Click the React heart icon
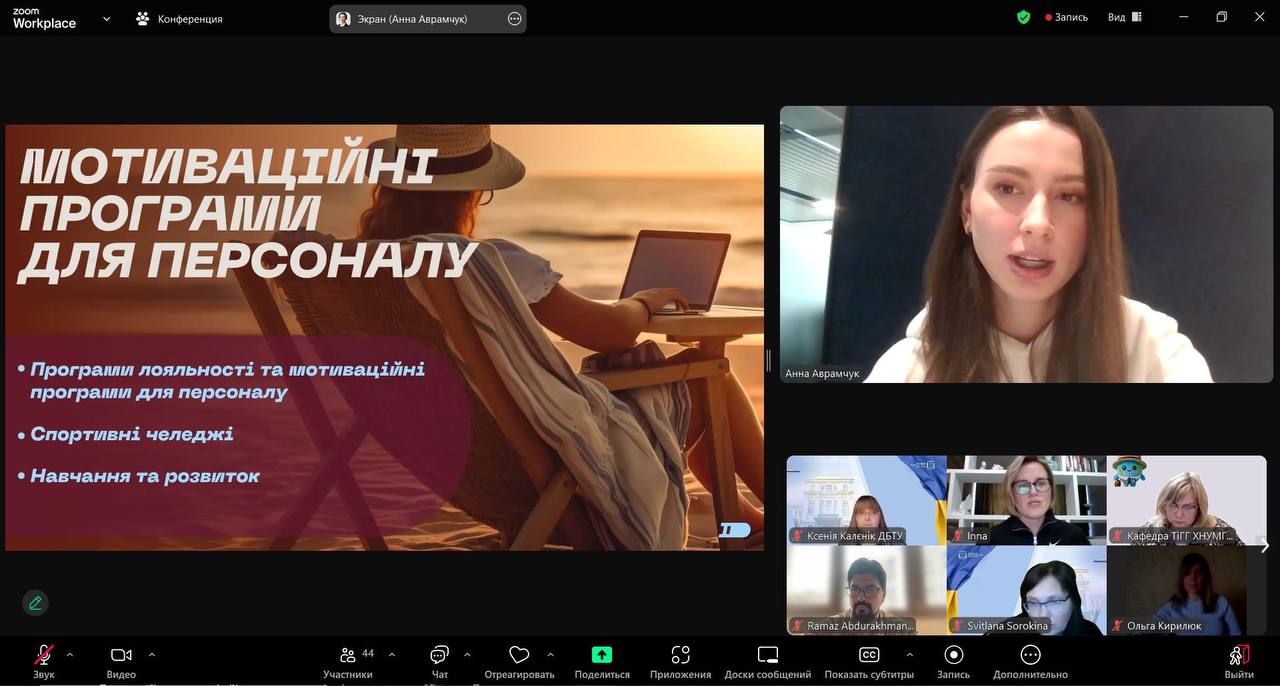The height and width of the screenshot is (686, 1280). pyautogui.click(x=518, y=656)
